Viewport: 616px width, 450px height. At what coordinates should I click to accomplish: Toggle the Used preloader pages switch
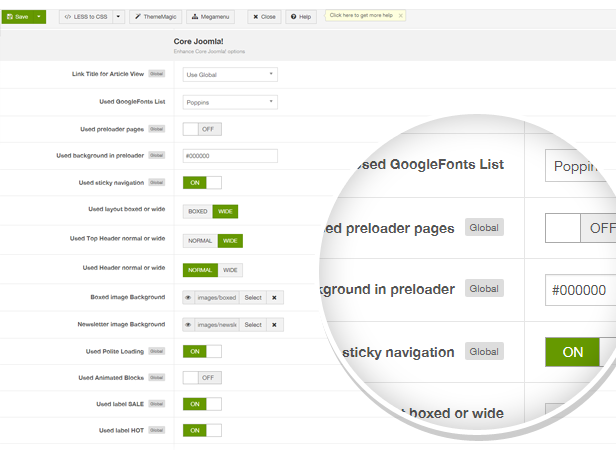[202, 129]
